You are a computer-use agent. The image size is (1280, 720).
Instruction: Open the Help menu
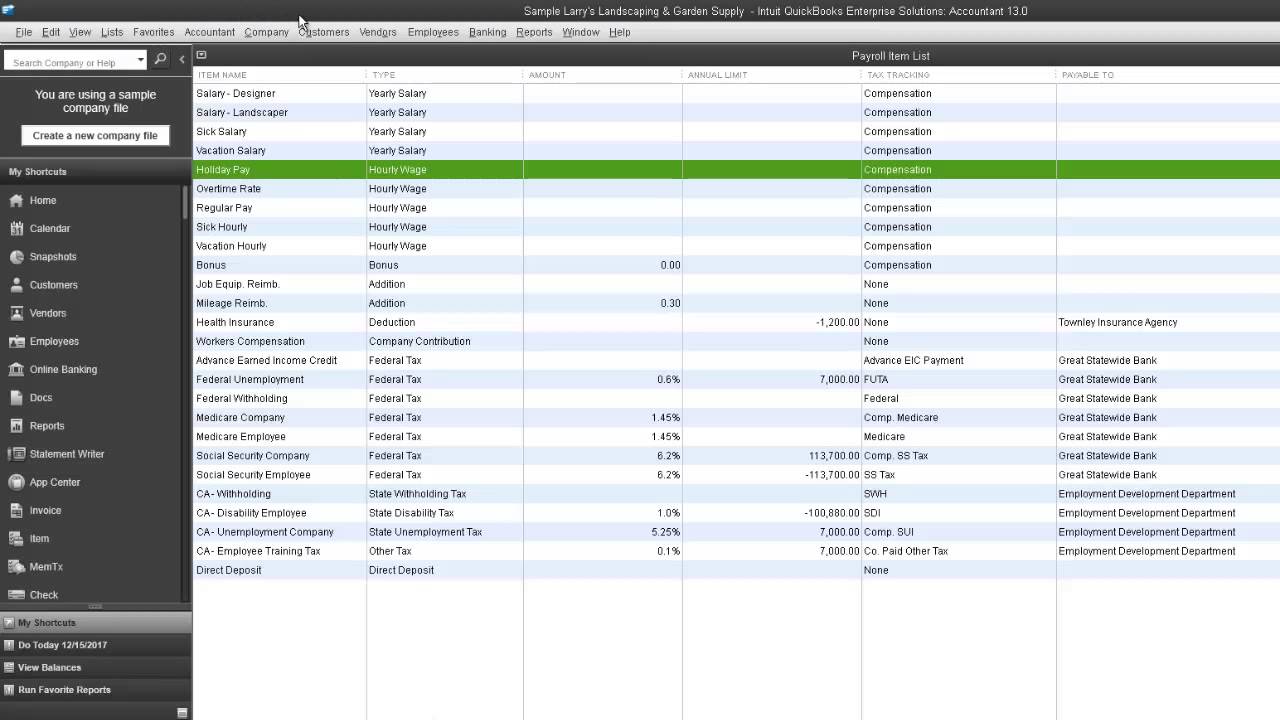620,32
